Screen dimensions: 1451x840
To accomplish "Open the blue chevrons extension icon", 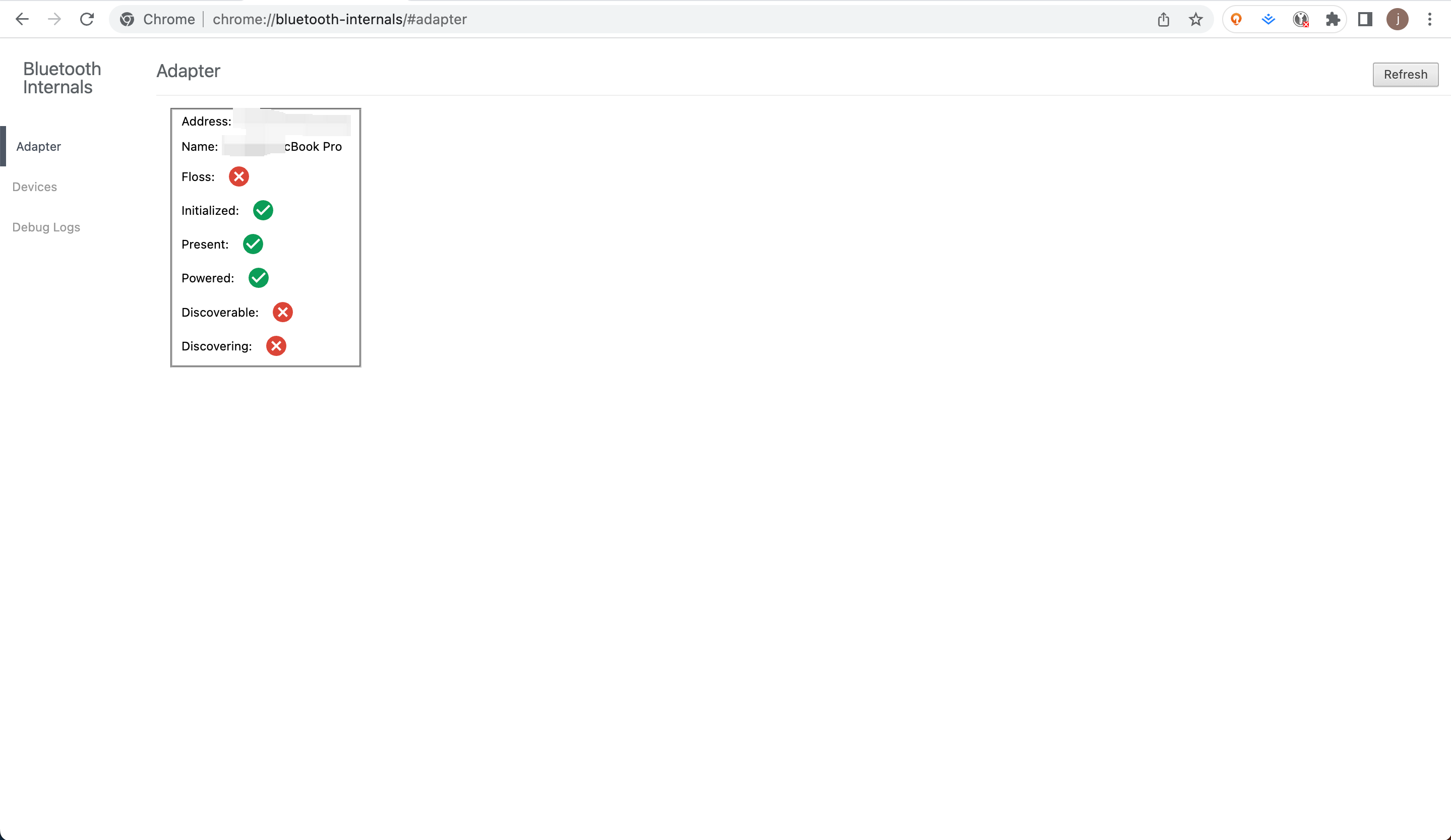I will click(1268, 19).
